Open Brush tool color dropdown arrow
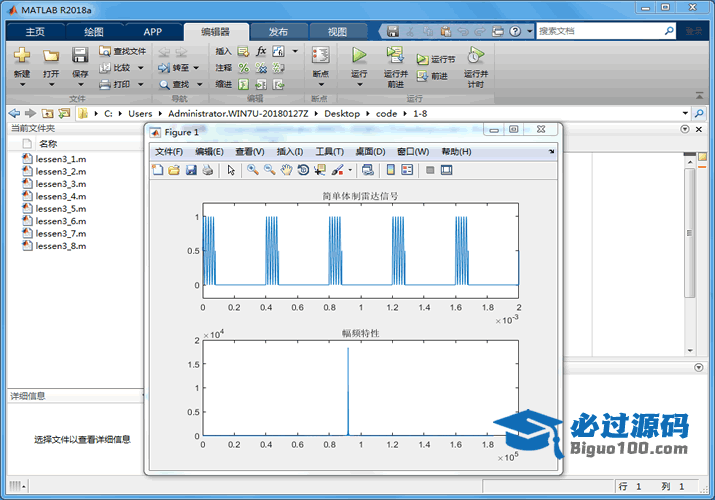This screenshot has width=715, height=500. coord(350,170)
